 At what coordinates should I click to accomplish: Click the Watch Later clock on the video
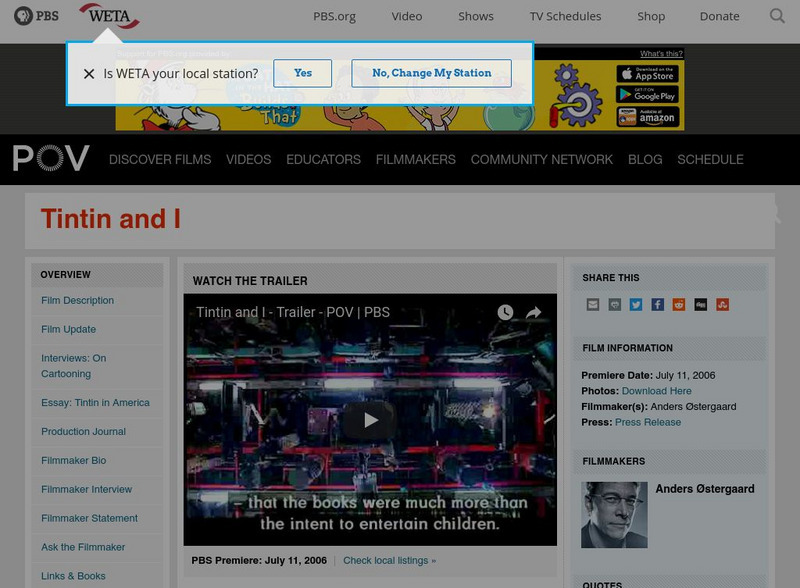point(504,313)
